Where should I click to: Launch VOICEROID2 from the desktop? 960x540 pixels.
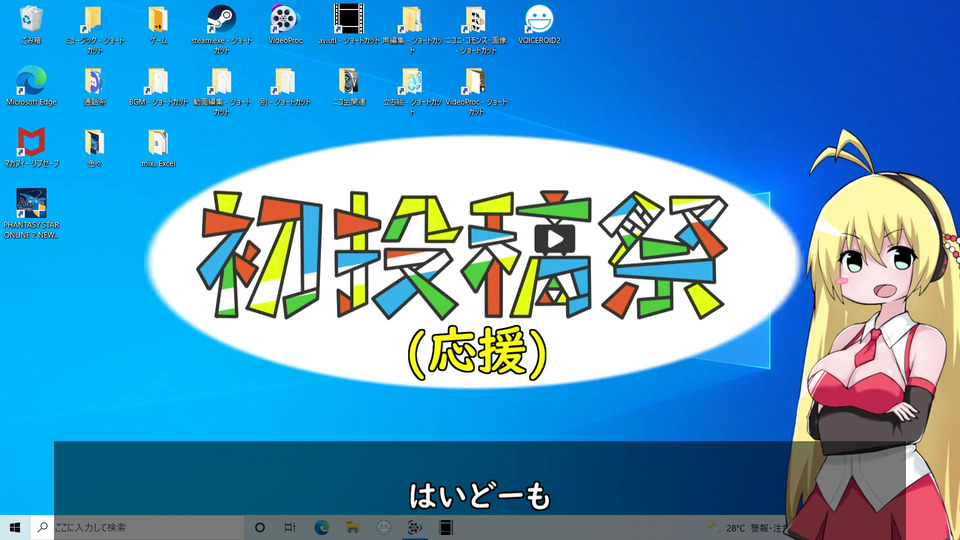(539, 19)
